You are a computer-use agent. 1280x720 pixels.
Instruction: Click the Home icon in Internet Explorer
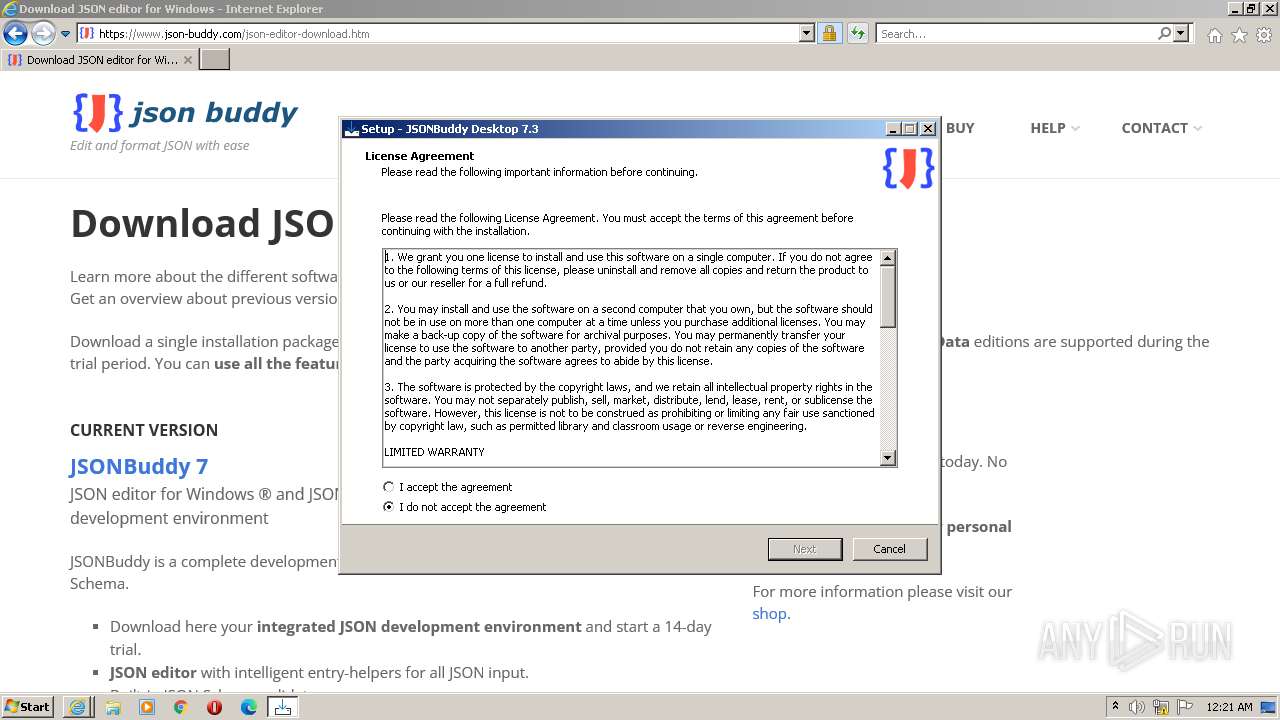(x=1214, y=35)
